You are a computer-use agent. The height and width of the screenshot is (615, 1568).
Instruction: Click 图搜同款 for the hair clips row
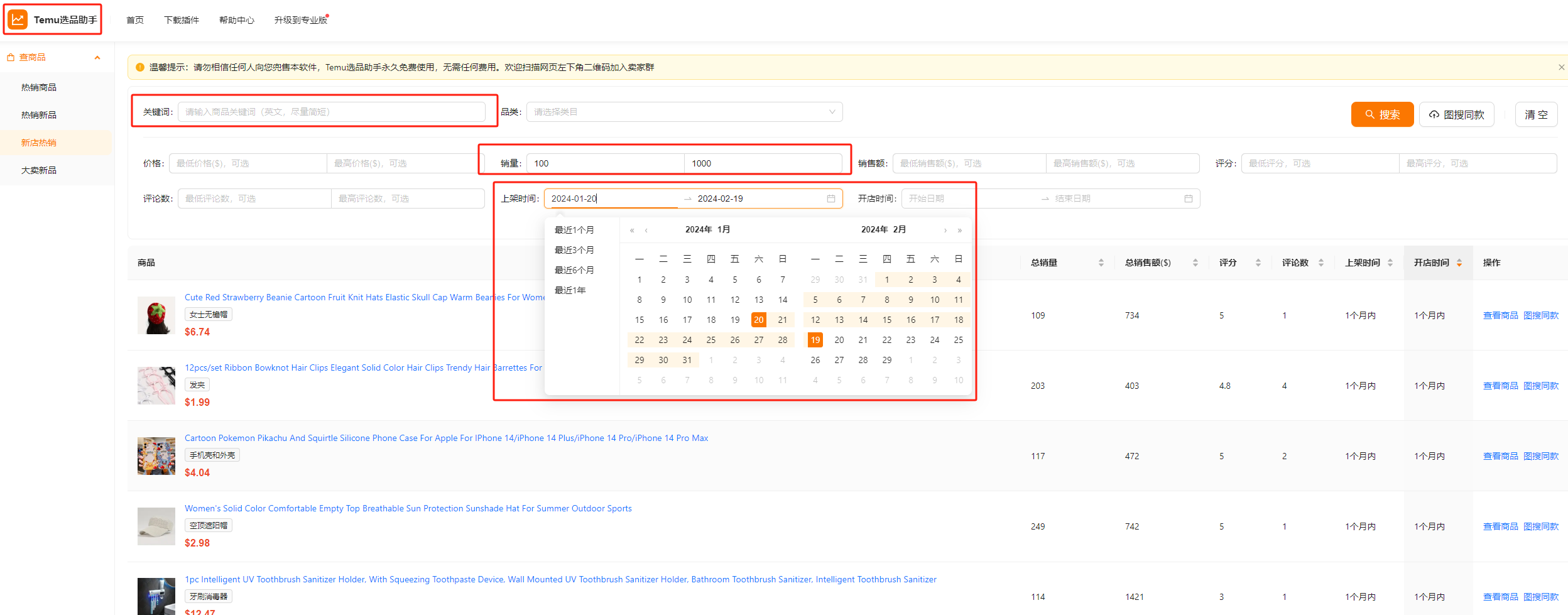(x=1541, y=386)
